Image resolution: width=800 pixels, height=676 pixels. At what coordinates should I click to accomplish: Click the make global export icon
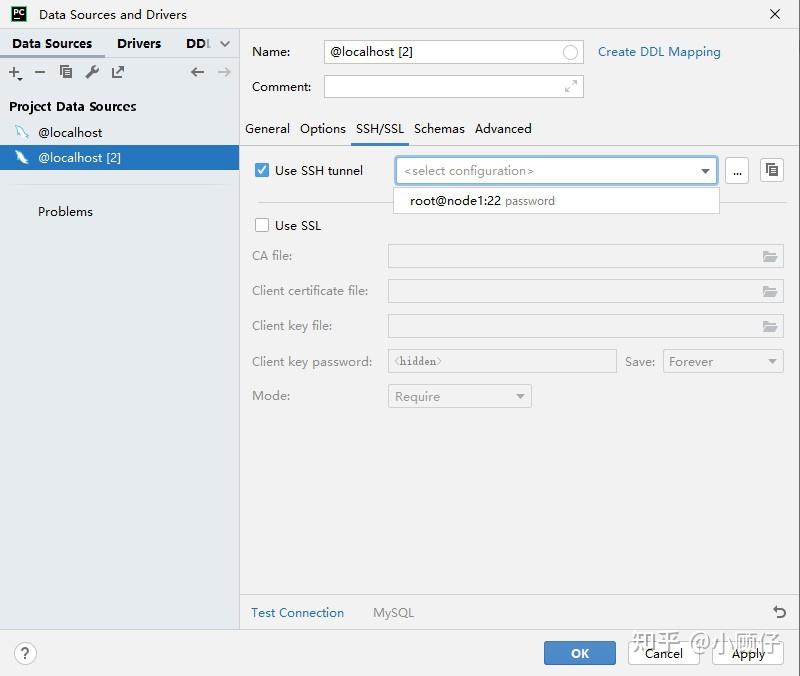pyautogui.click(x=118, y=72)
